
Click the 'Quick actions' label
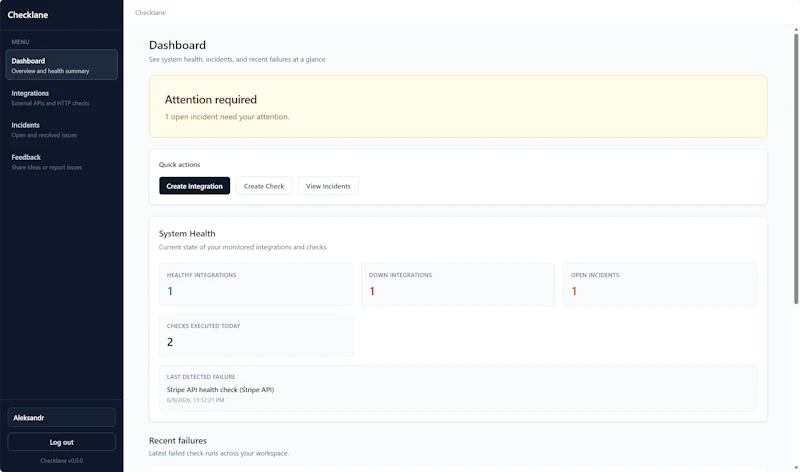pos(179,164)
